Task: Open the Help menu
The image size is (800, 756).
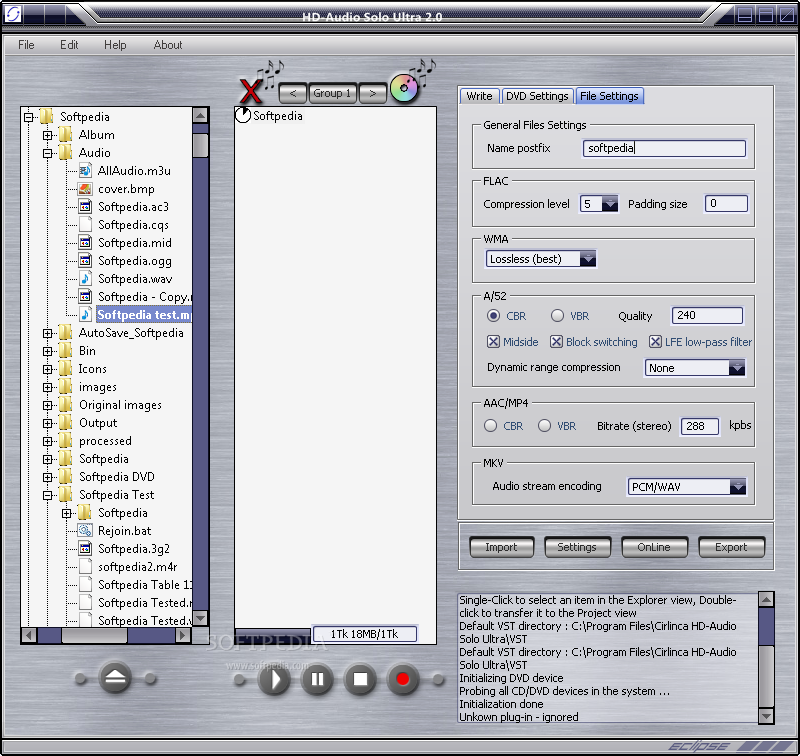Action: (x=115, y=45)
